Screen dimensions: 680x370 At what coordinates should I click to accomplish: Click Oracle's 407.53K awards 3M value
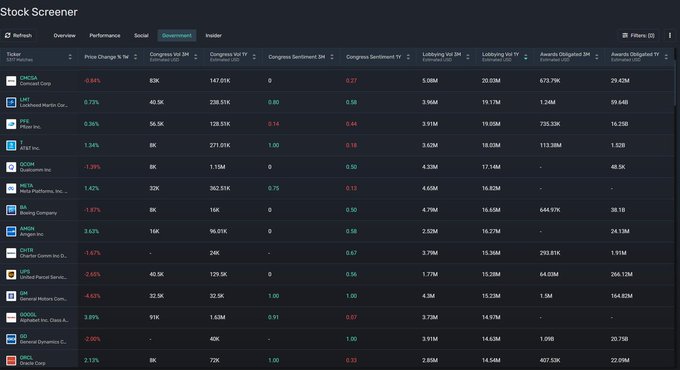click(550, 360)
